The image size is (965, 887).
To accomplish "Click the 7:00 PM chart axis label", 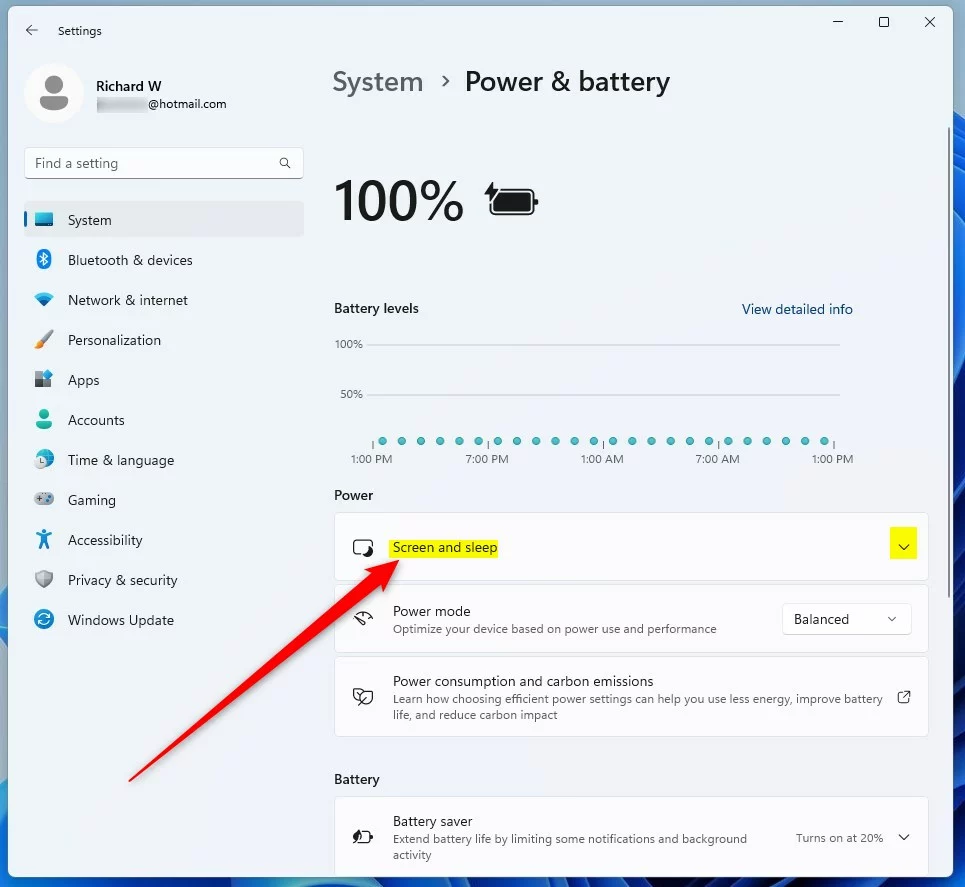I will [x=487, y=459].
